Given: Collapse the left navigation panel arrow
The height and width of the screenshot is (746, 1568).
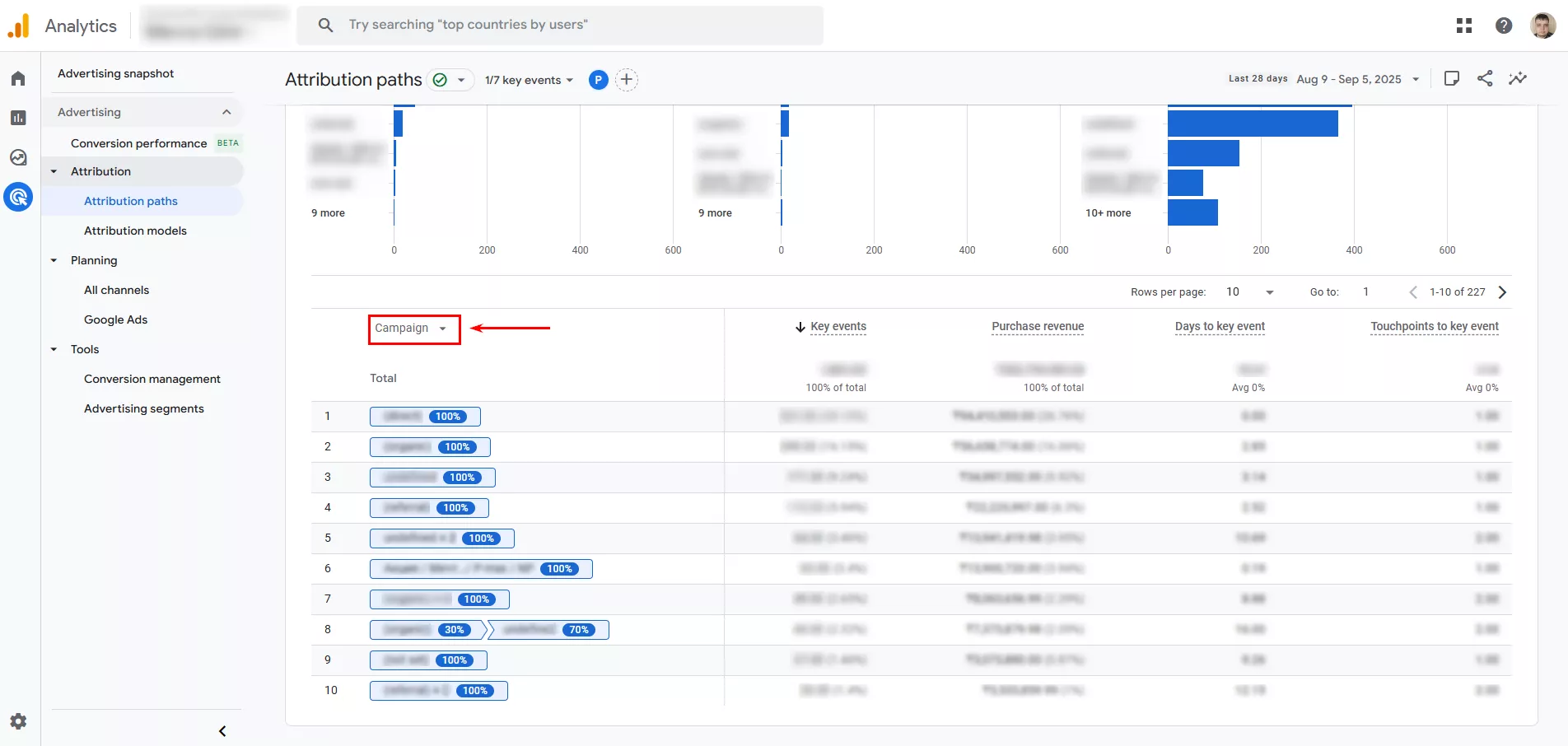Looking at the screenshot, I should (222, 731).
